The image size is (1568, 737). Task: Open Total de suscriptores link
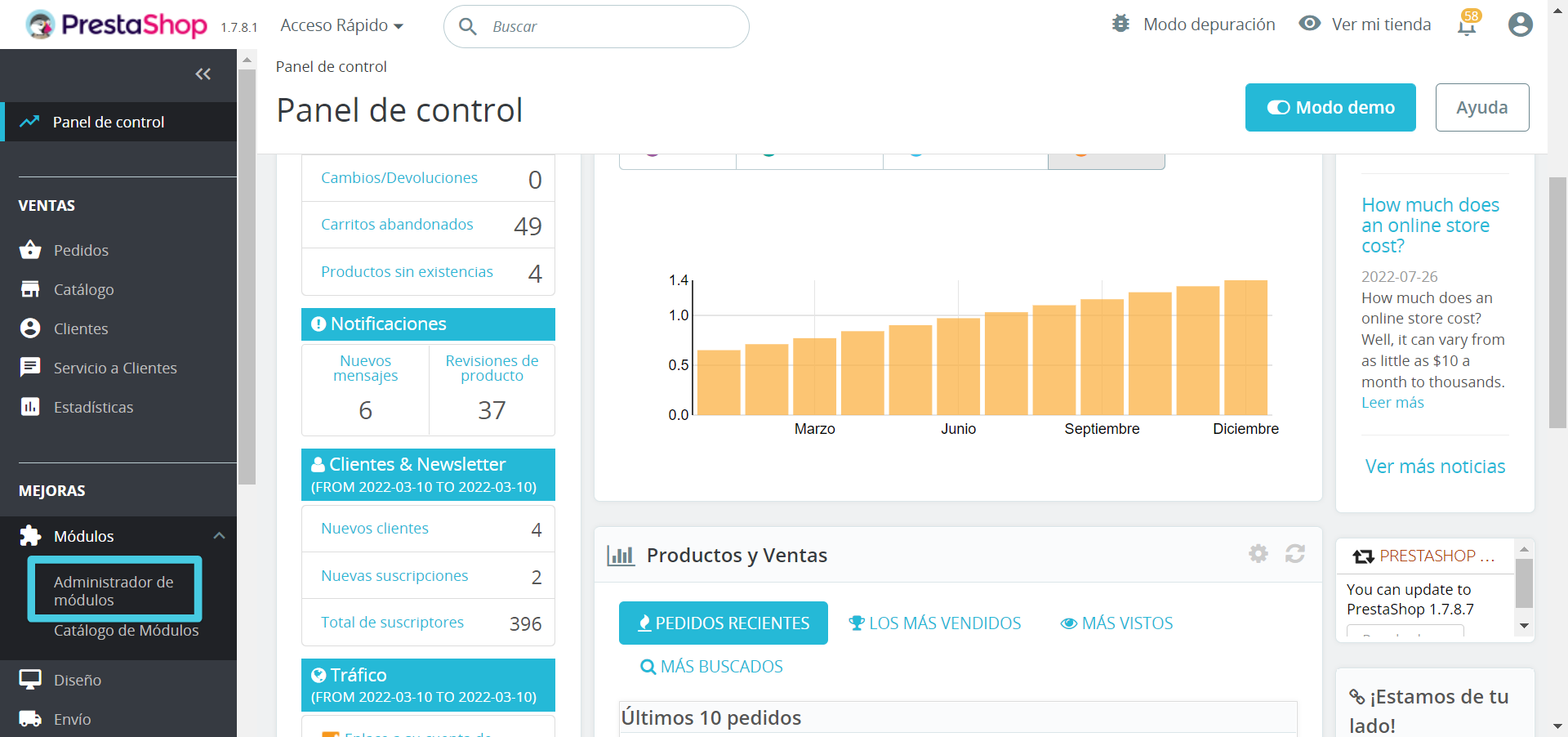click(x=392, y=622)
